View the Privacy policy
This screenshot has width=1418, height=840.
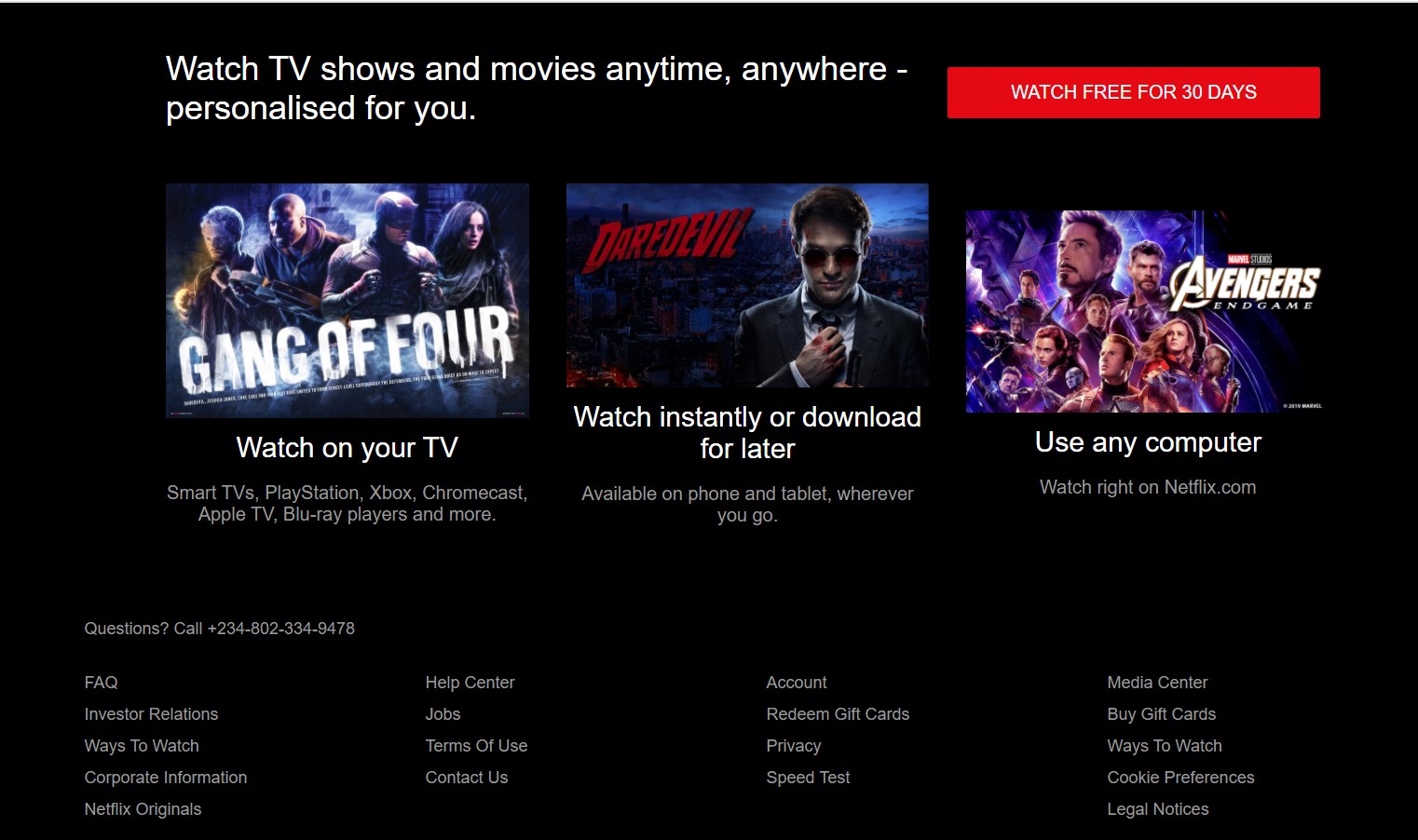793,746
